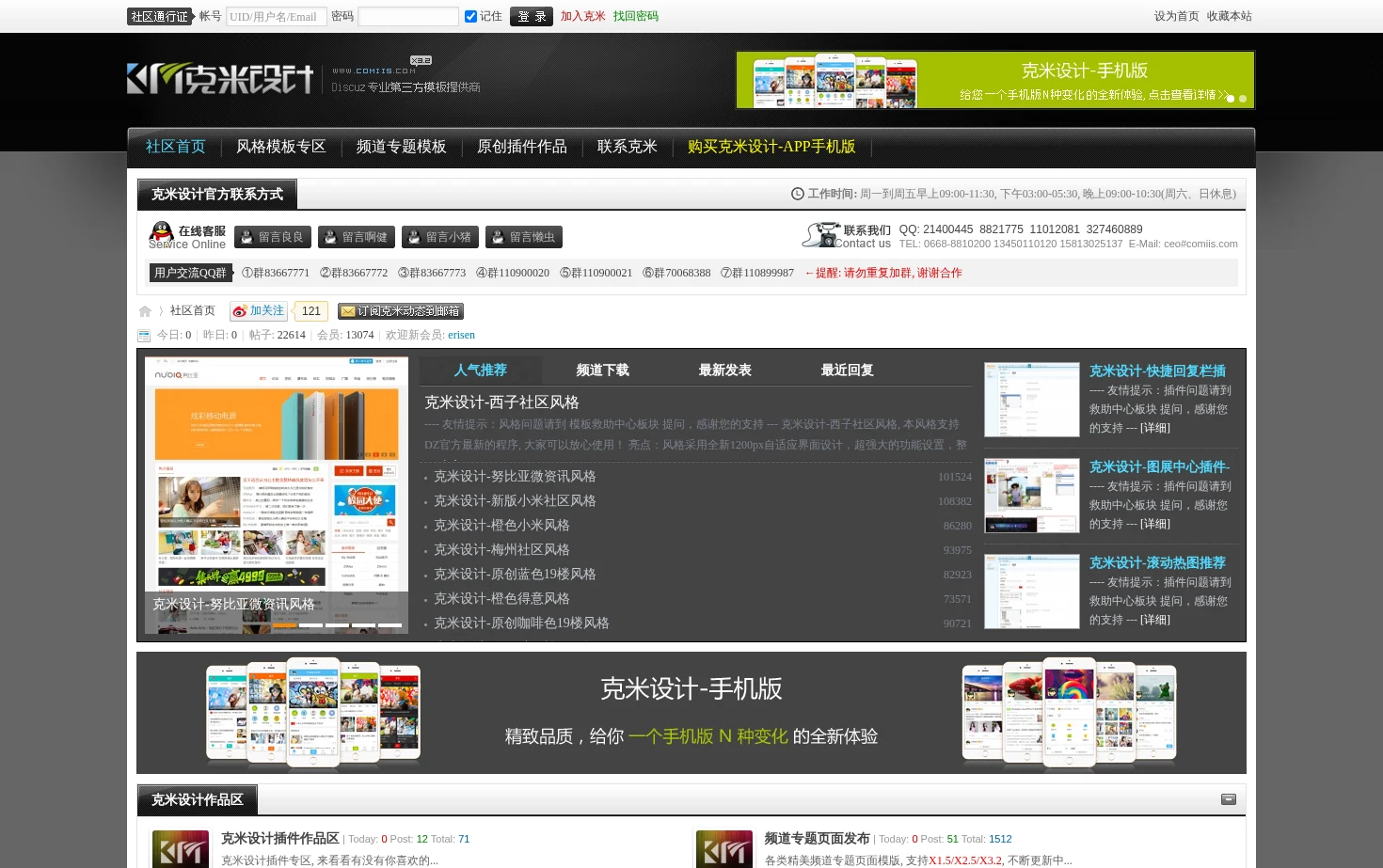Click 克米设计-滚动热图推荐 thumbnail
Screen dimensions: 1383x868
click(1032, 592)
